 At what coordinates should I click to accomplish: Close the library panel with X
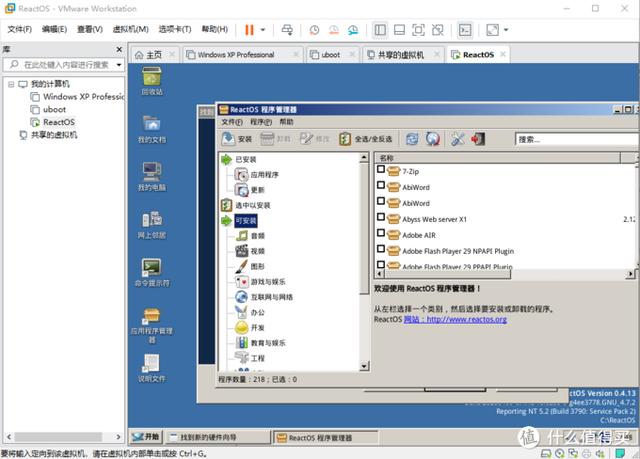[x=119, y=49]
